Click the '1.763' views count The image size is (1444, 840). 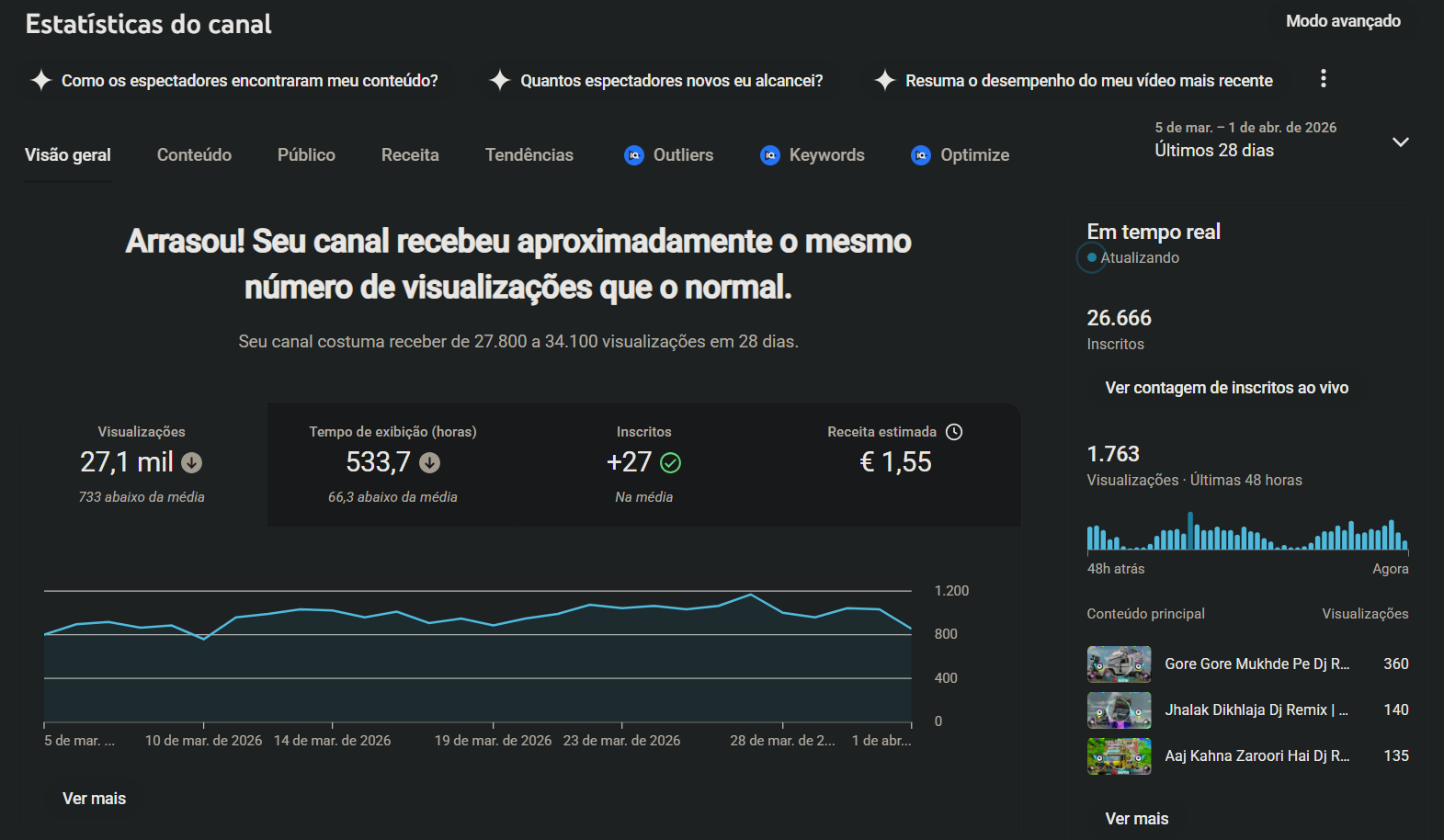pos(1113,454)
